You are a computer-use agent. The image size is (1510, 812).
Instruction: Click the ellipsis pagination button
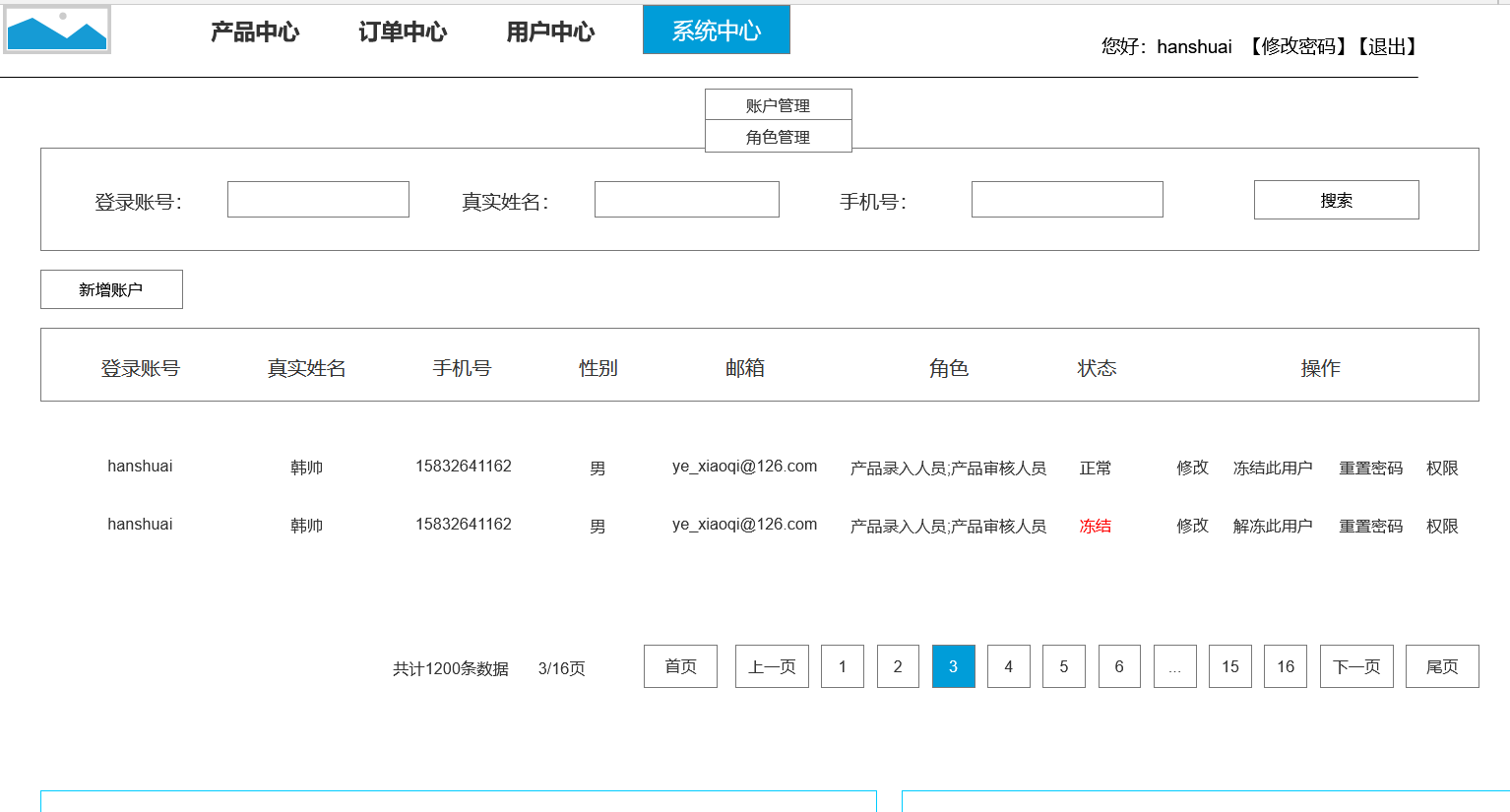(1175, 666)
